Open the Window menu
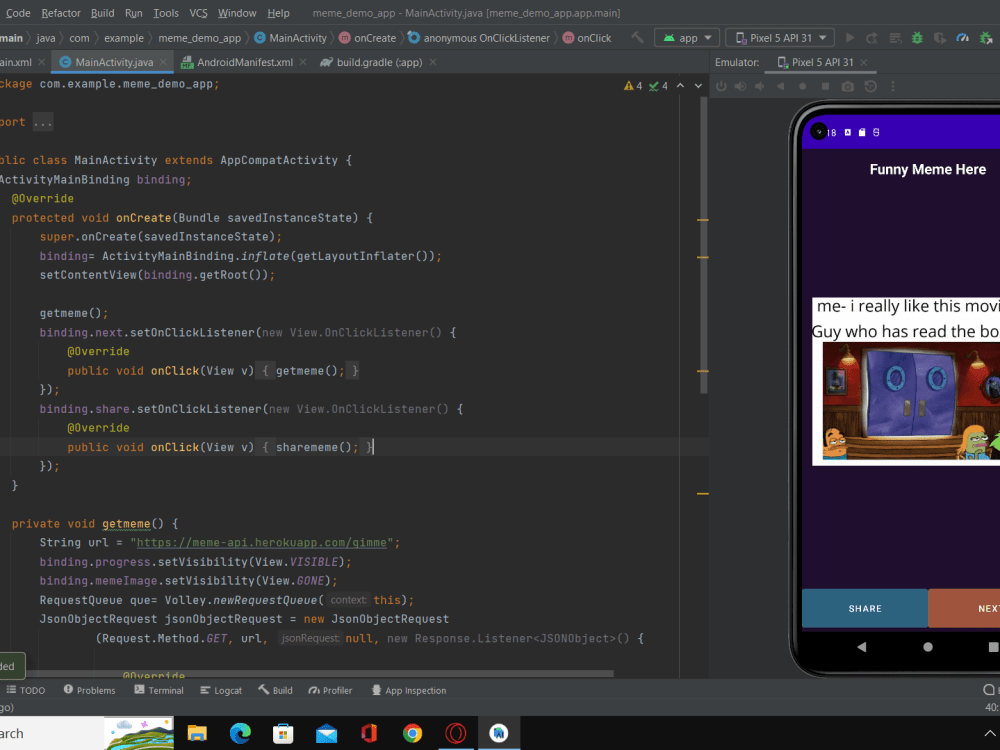The width and height of the screenshot is (1000, 750). point(237,13)
